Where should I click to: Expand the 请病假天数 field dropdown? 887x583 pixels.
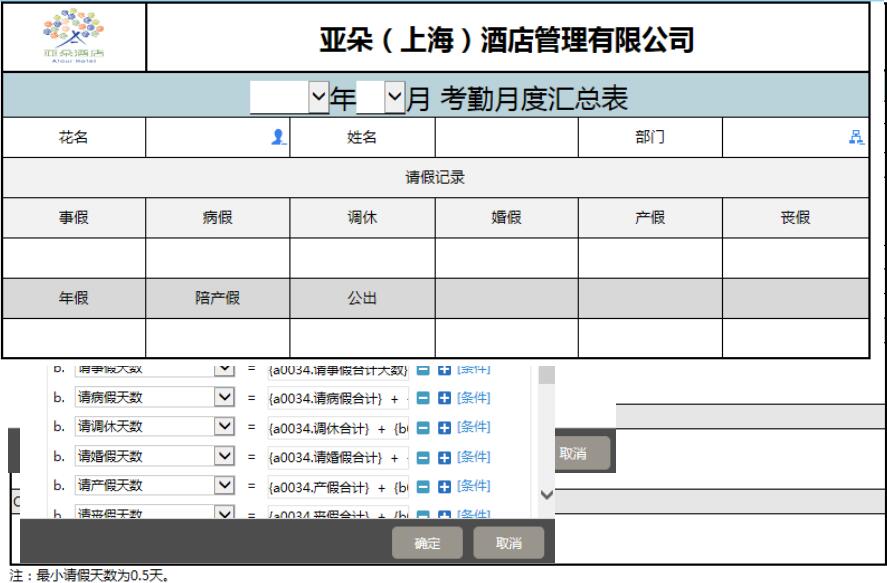pos(225,397)
